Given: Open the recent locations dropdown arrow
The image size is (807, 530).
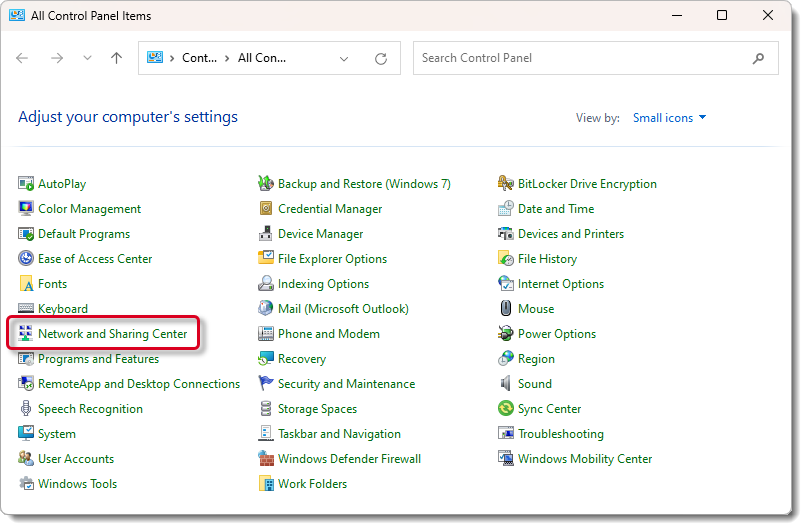Looking at the screenshot, I should 87,58.
